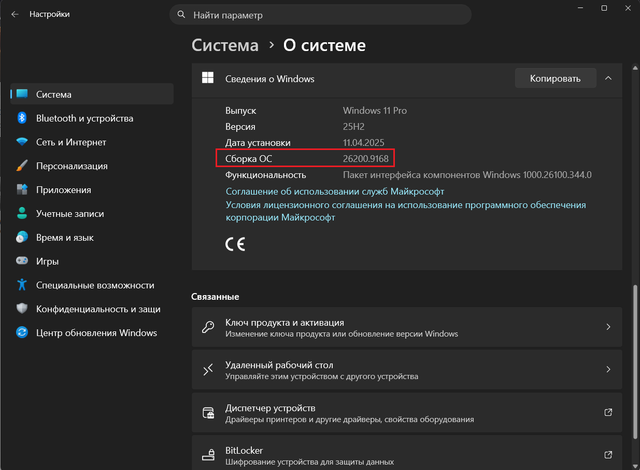Expand Удаленный рабочий стол arrow
The height and width of the screenshot is (470, 640).
[x=608, y=369]
